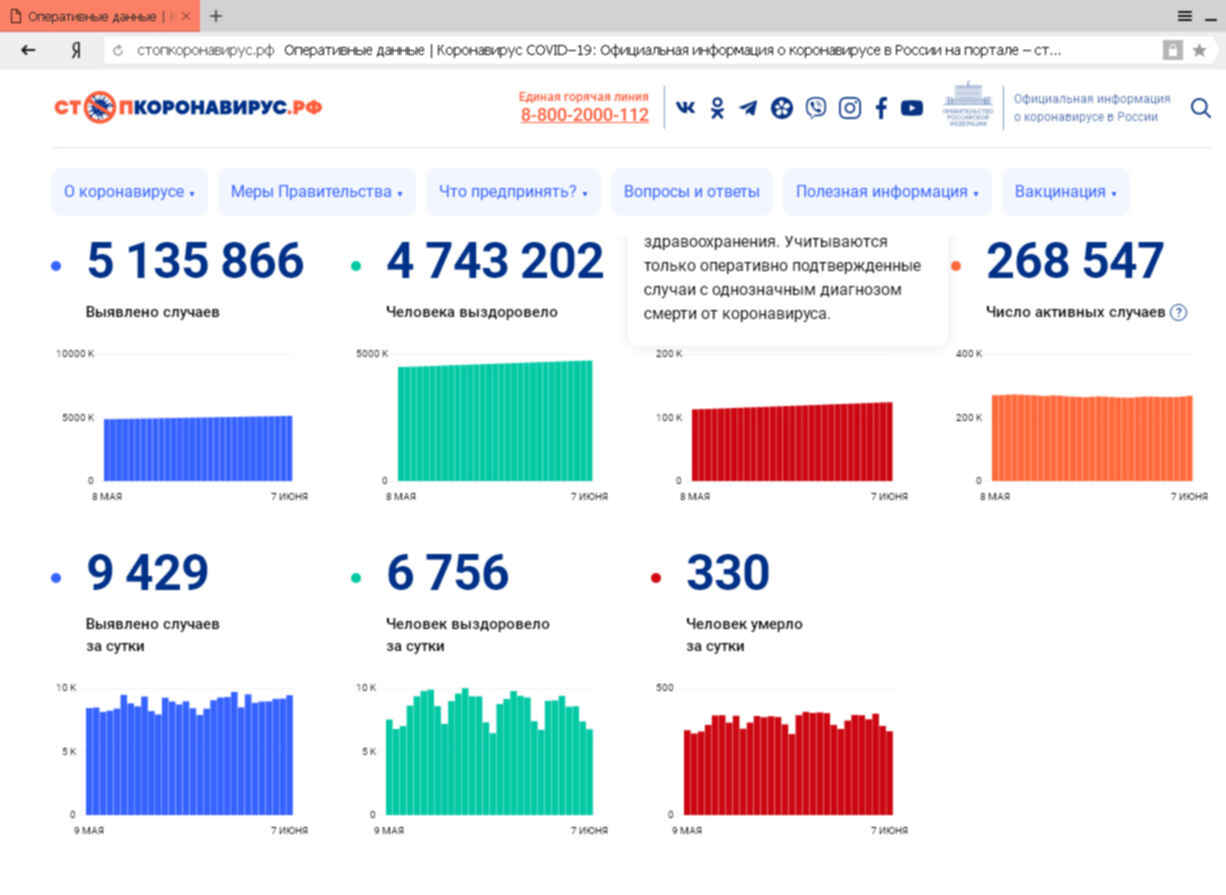Open the Telegram channel icon

748,108
